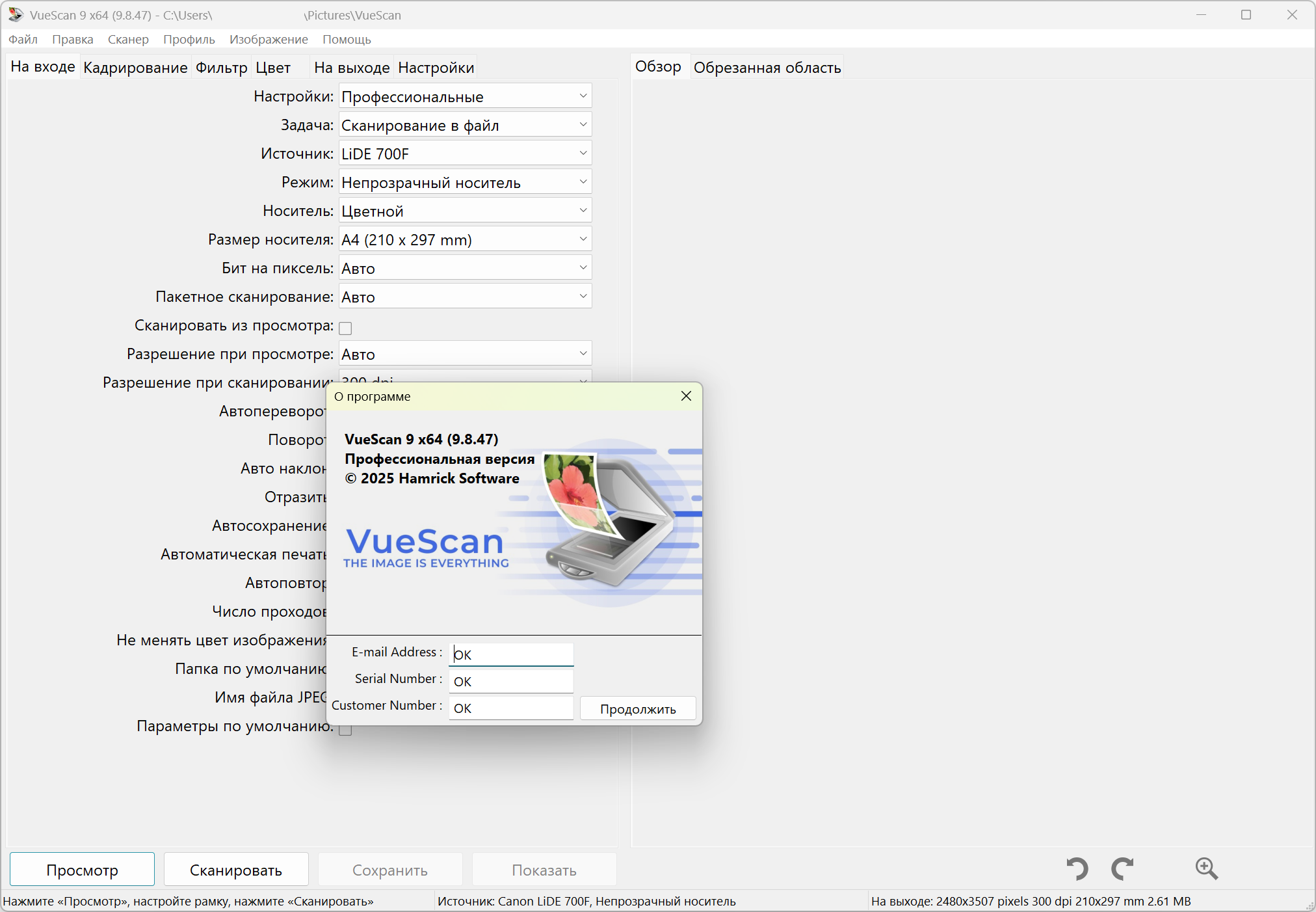The width and height of the screenshot is (1316, 912).
Task: Maximize the VueScan window
Action: [x=1246, y=14]
